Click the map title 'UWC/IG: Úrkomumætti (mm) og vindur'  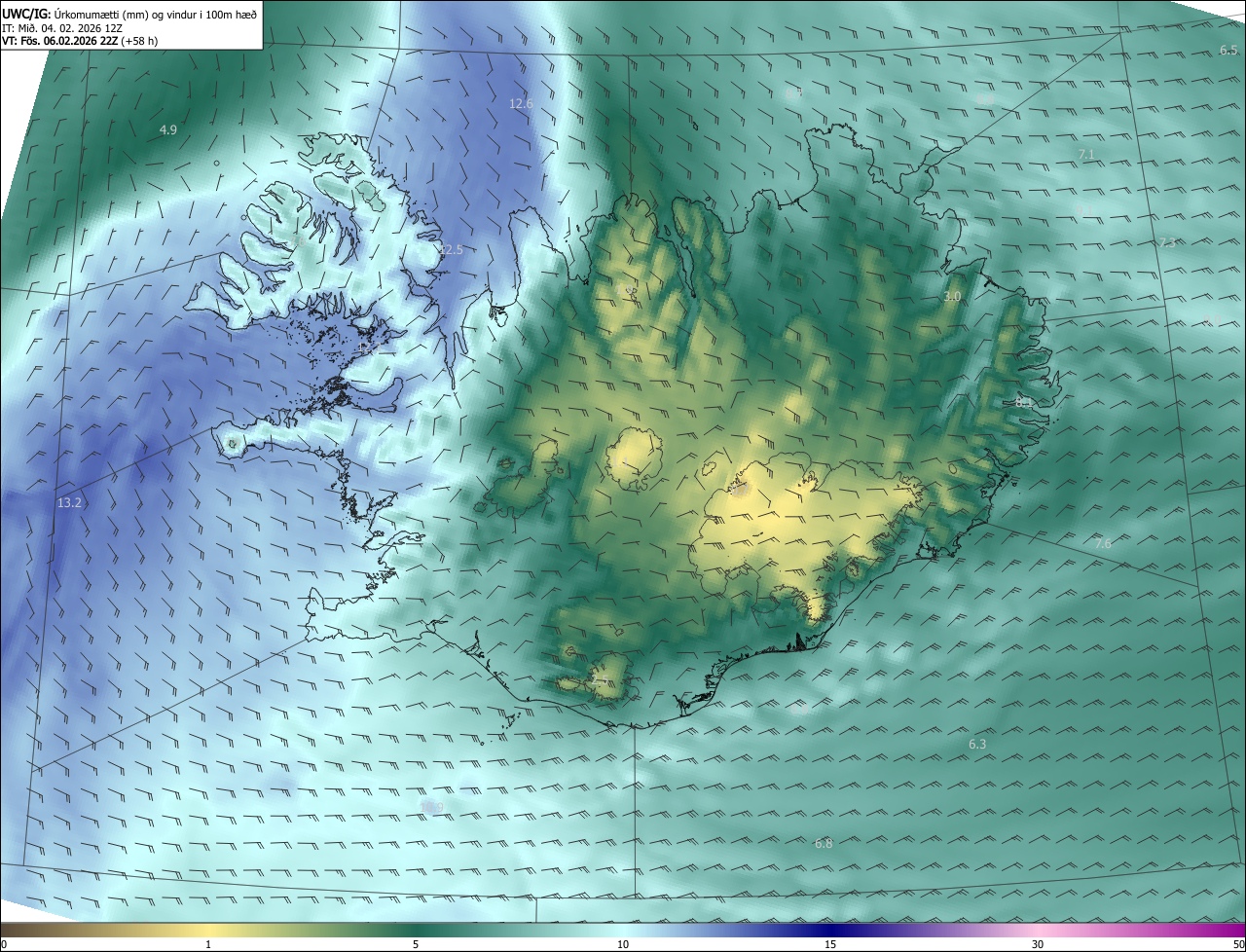pyautogui.click(x=129, y=13)
